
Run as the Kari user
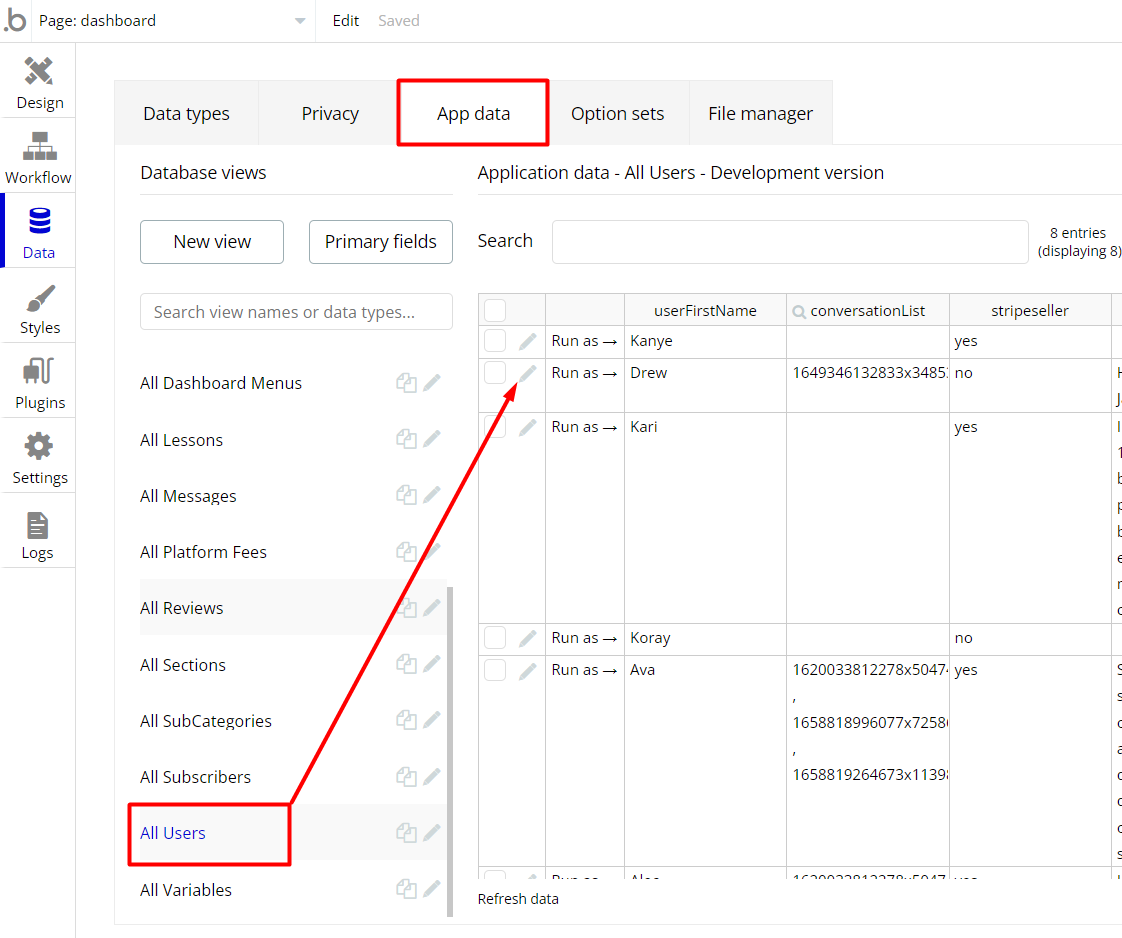point(584,427)
